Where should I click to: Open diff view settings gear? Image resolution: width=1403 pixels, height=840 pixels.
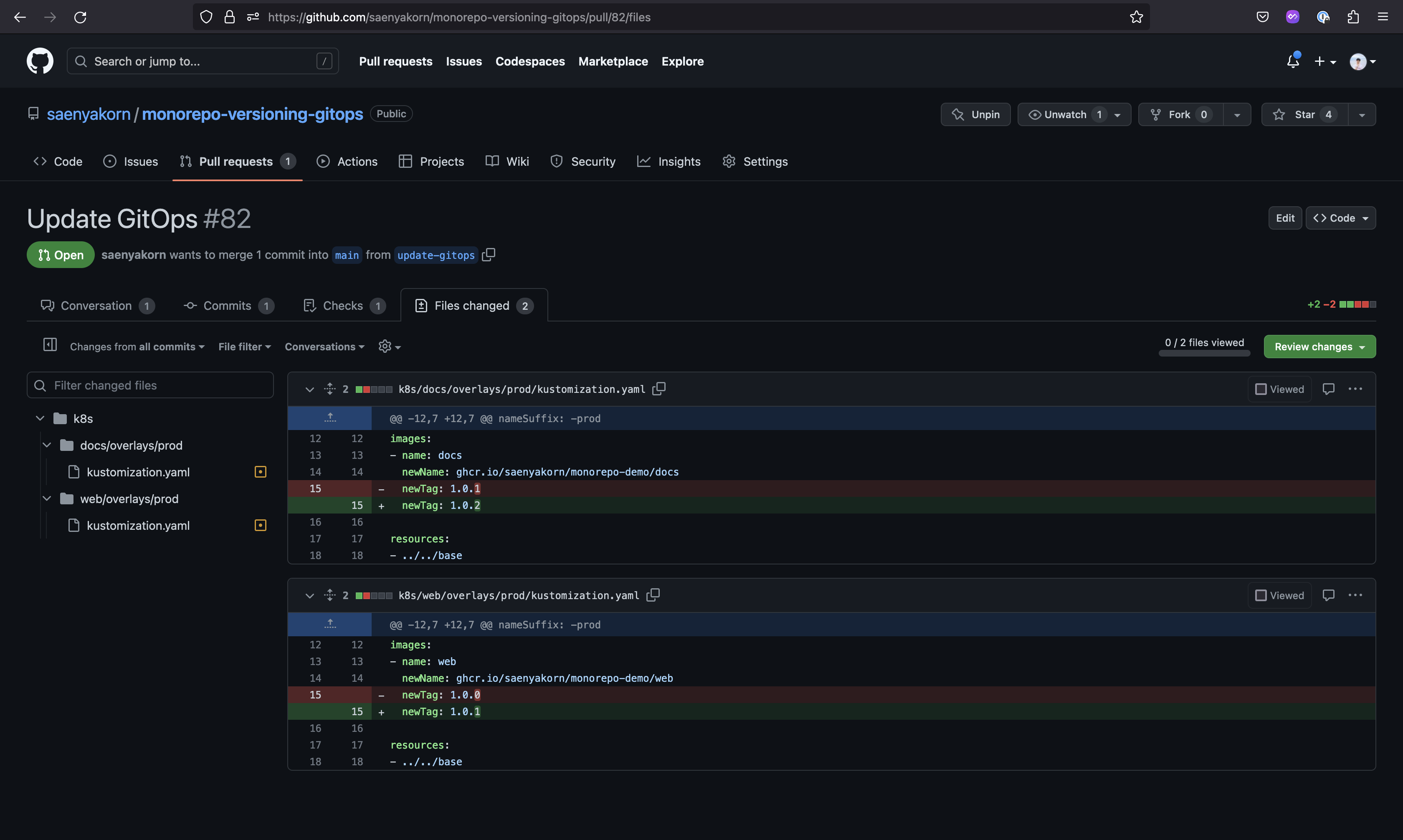tap(390, 347)
